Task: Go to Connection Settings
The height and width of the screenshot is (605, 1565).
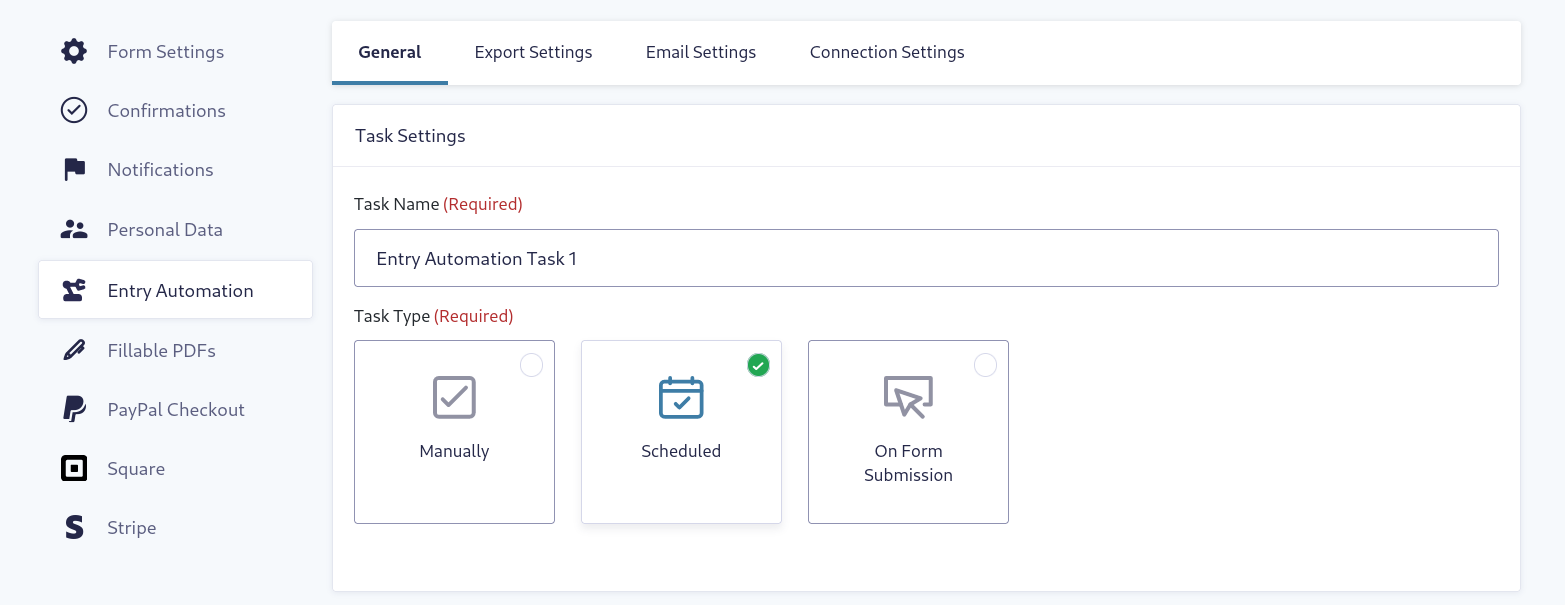Action: pos(886,52)
